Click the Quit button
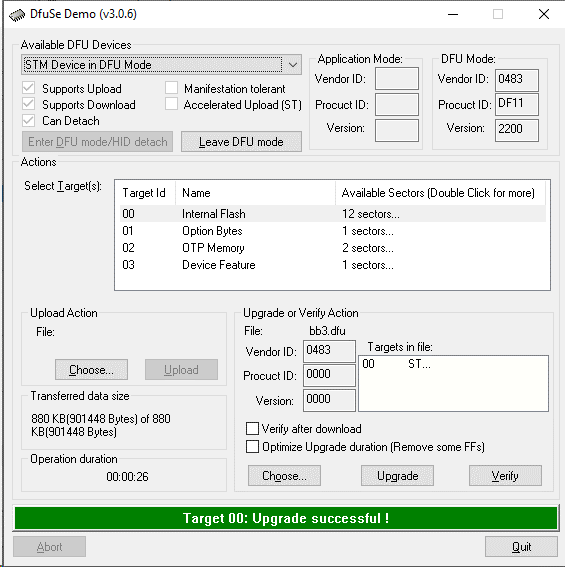This screenshot has height=567, width=565. [521, 547]
